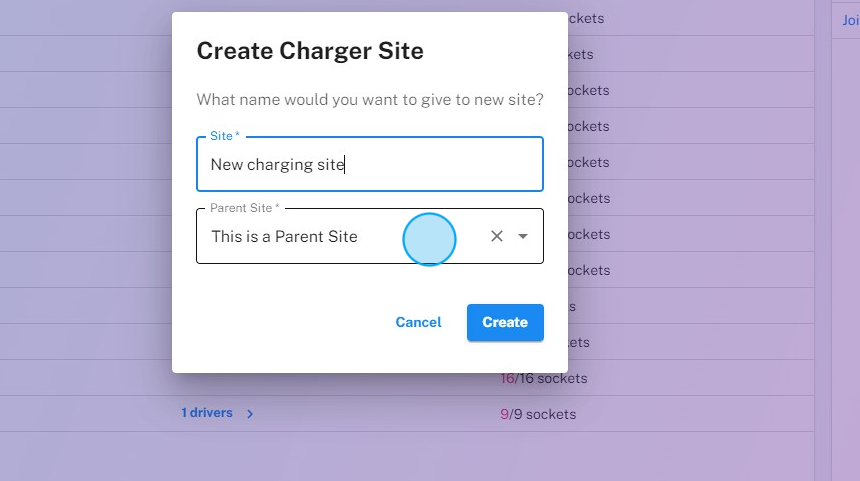
Task: Click the partially visible 'Joi' link
Action: click(850, 19)
